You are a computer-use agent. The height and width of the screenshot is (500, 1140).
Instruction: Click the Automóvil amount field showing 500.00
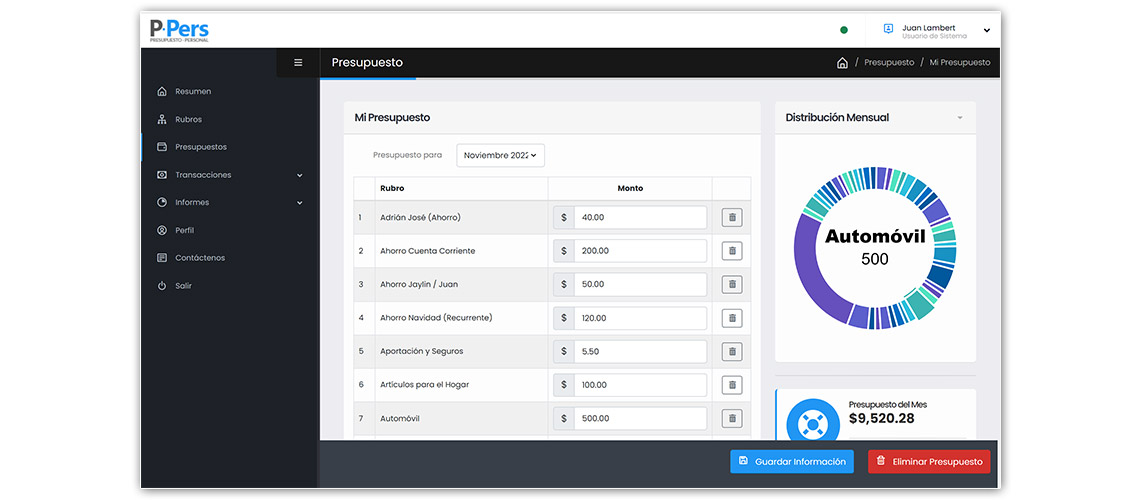click(x=640, y=418)
